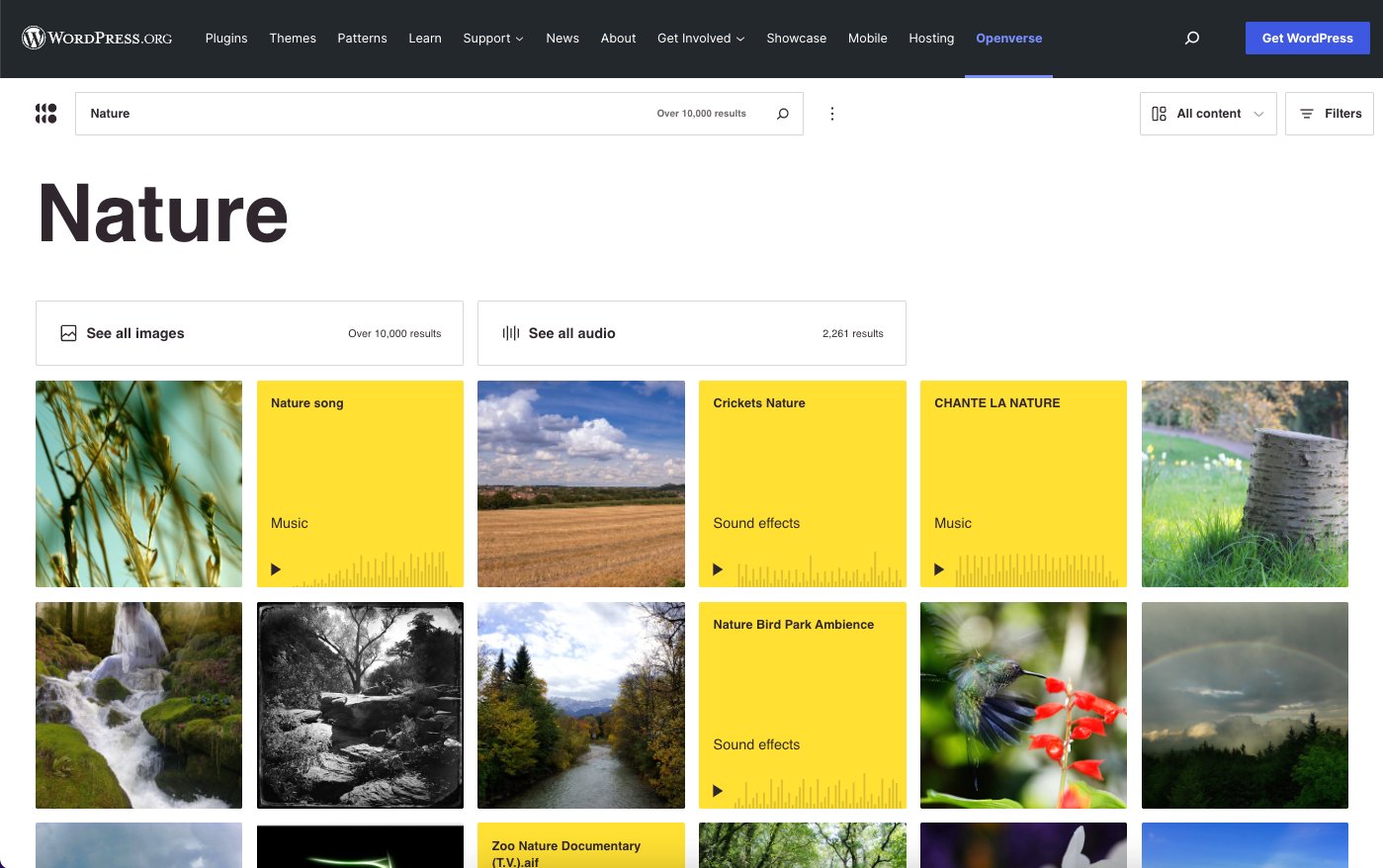The image size is (1383, 868).
Task: Play the Crickets Nature sound effect
Action: point(718,568)
